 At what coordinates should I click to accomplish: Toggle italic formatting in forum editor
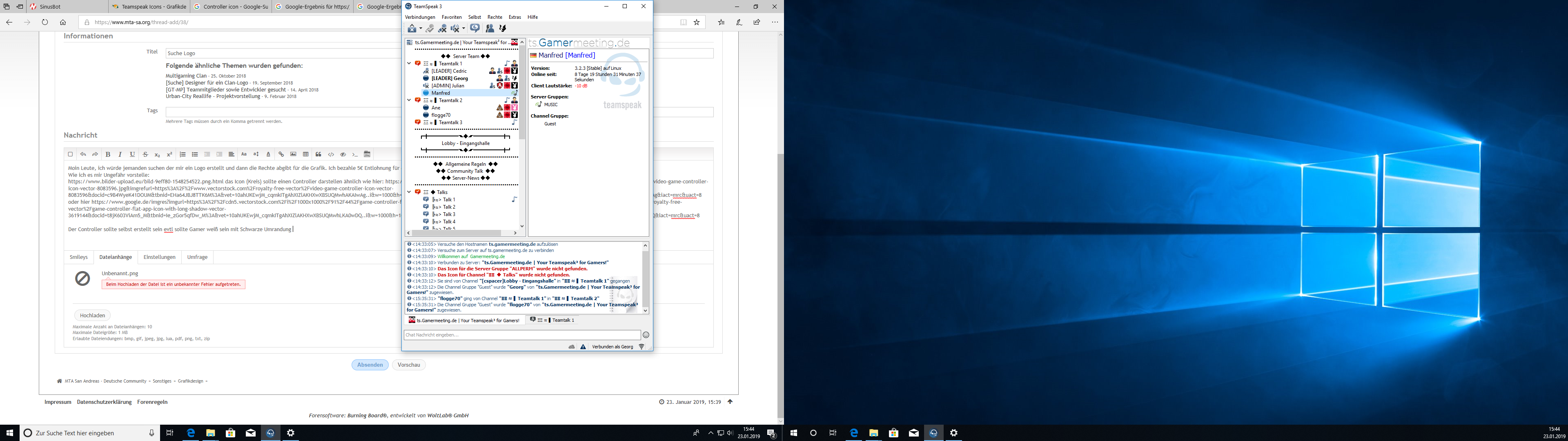point(120,155)
